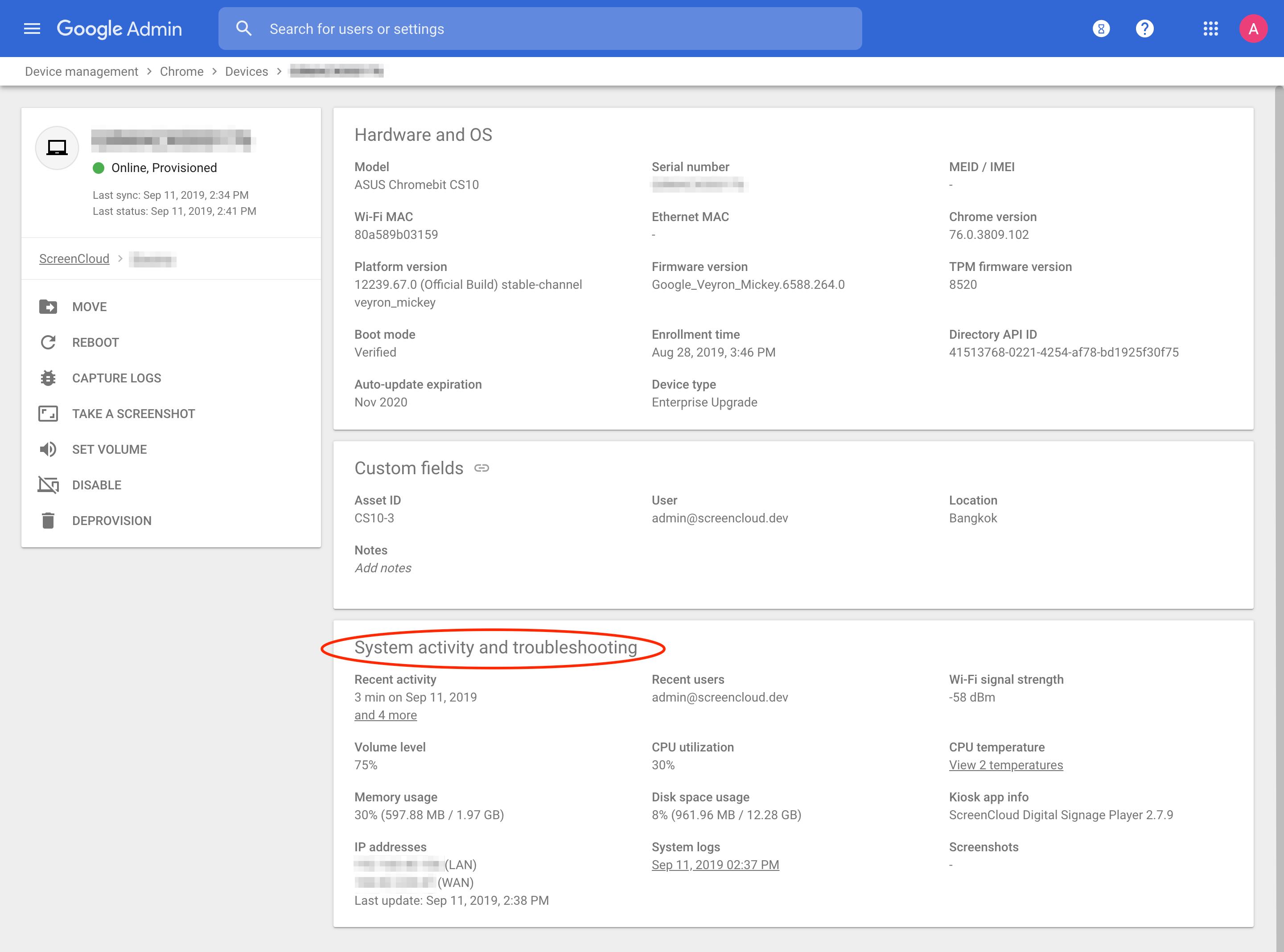Image resolution: width=1284 pixels, height=952 pixels.
Task: Click the search for users or settings field
Action: tap(519, 28)
